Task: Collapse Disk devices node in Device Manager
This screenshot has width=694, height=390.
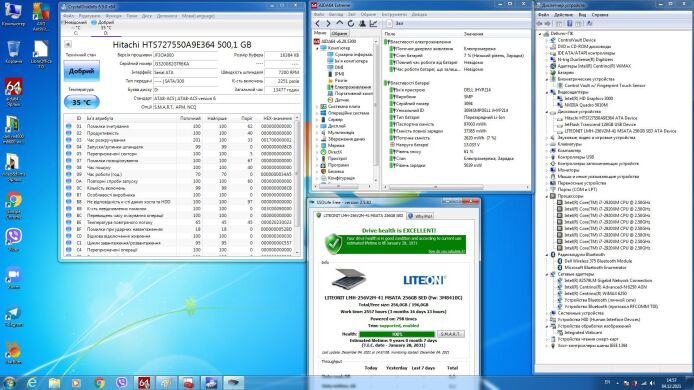Action: (547, 112)
